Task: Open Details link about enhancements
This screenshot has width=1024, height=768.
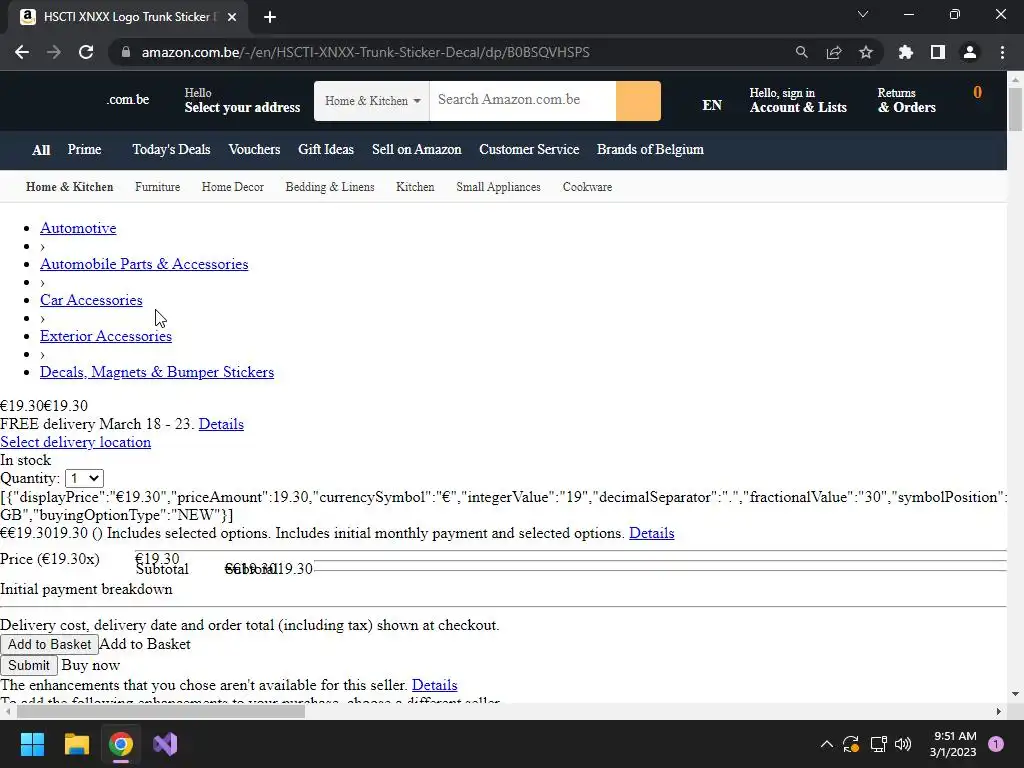Action: tap(435, 685)
